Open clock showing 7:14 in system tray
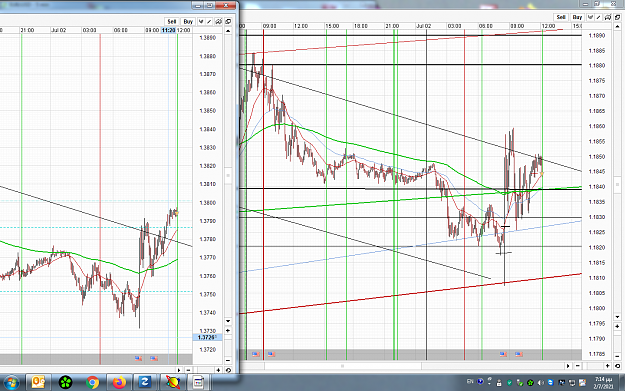The width and height of the screenshot is (625, 391). click(603, 383)
